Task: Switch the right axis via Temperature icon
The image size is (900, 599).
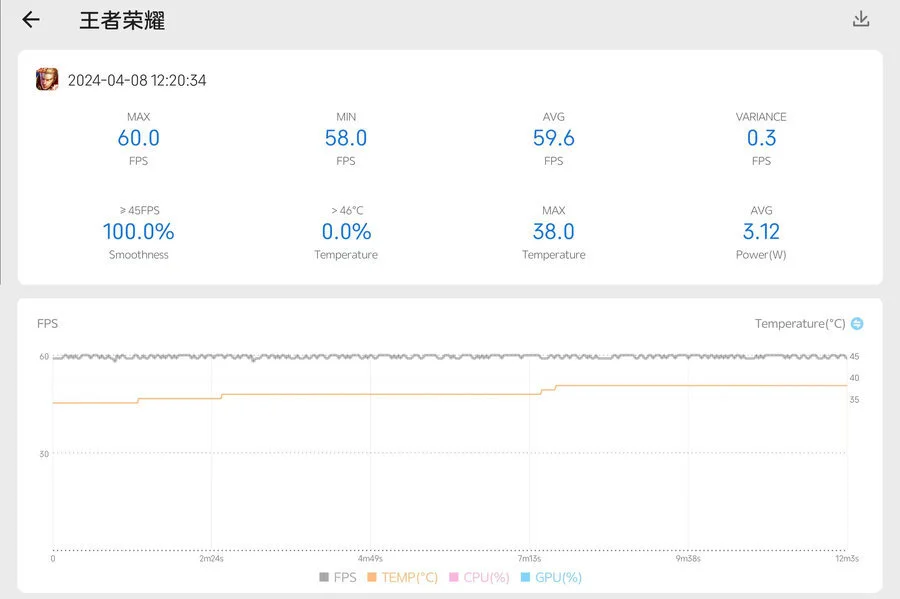Action: pyautogui.click(x=857, y=324)
